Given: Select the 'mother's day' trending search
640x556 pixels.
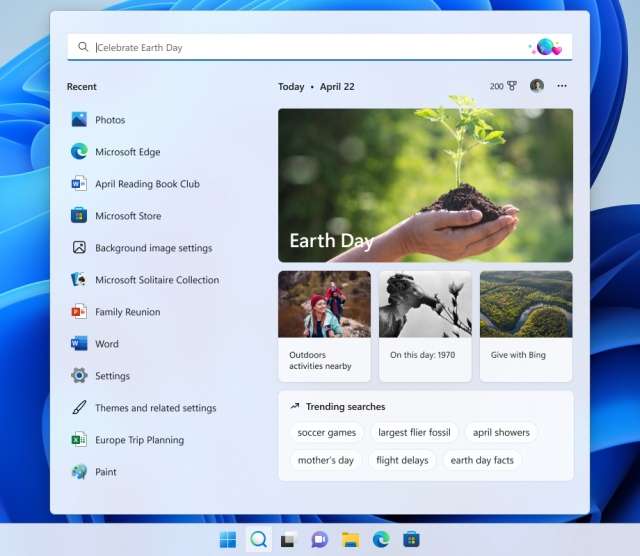Looking at the screenshot, I should point(326,460).
